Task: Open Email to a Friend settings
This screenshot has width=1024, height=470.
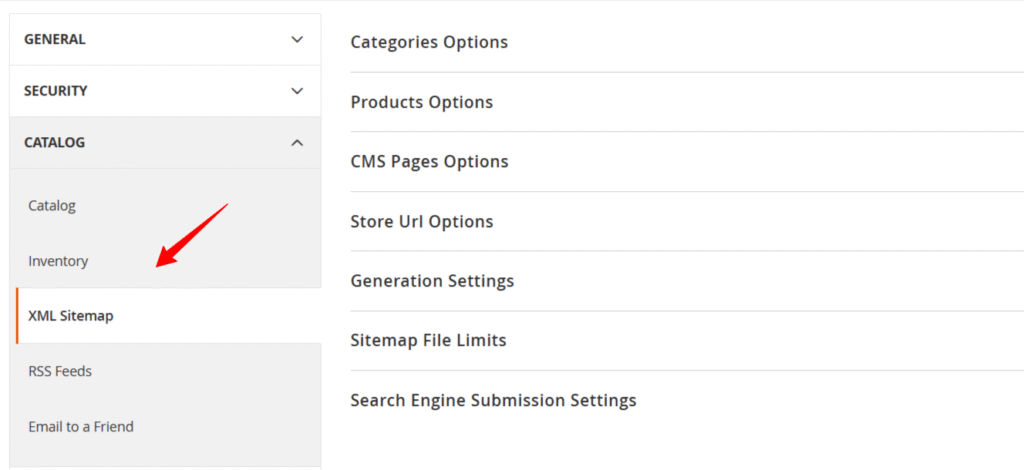Action: (81, 427)
